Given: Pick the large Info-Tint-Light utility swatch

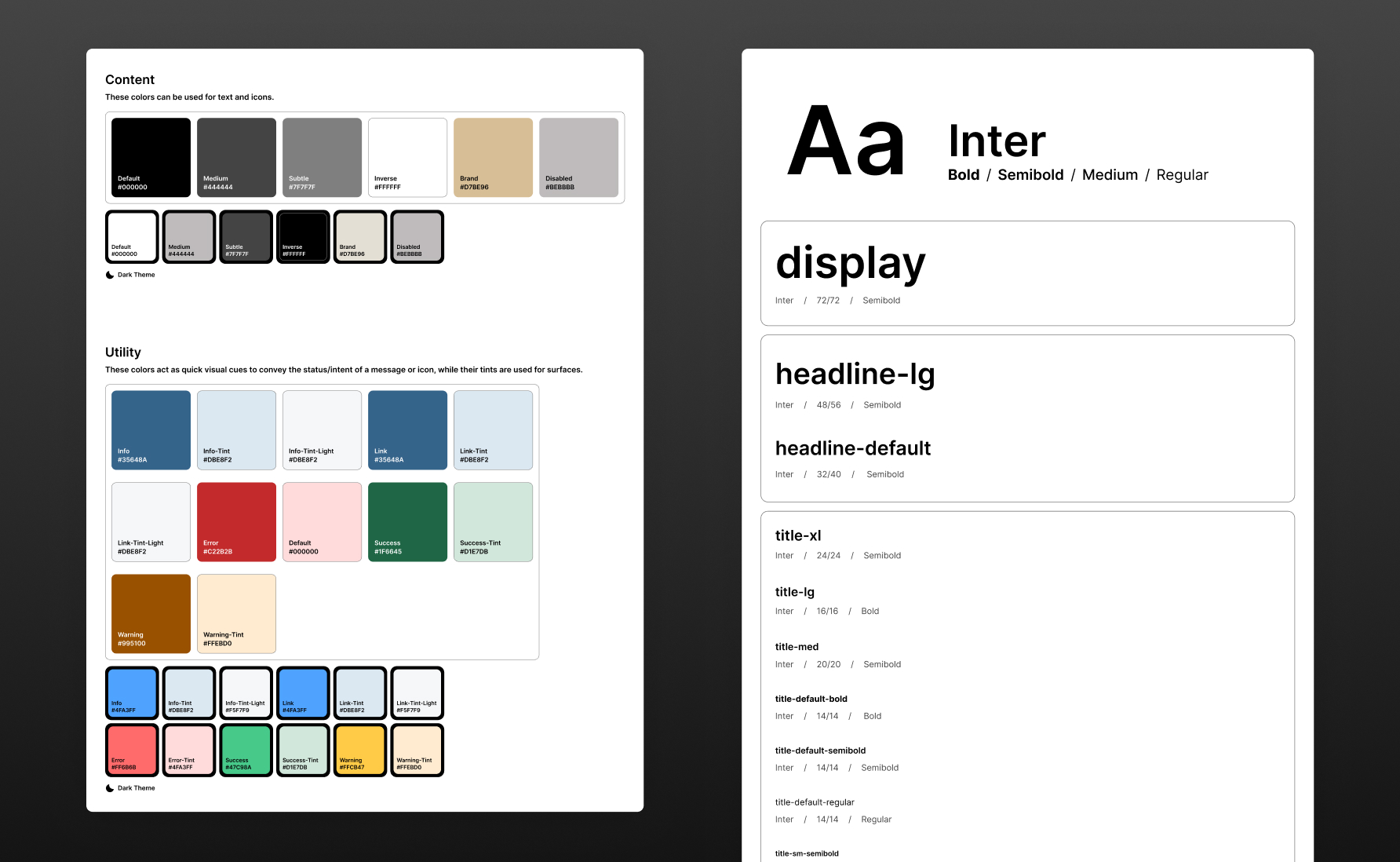Looking at the screenshot, I should (x=322, y=430).
